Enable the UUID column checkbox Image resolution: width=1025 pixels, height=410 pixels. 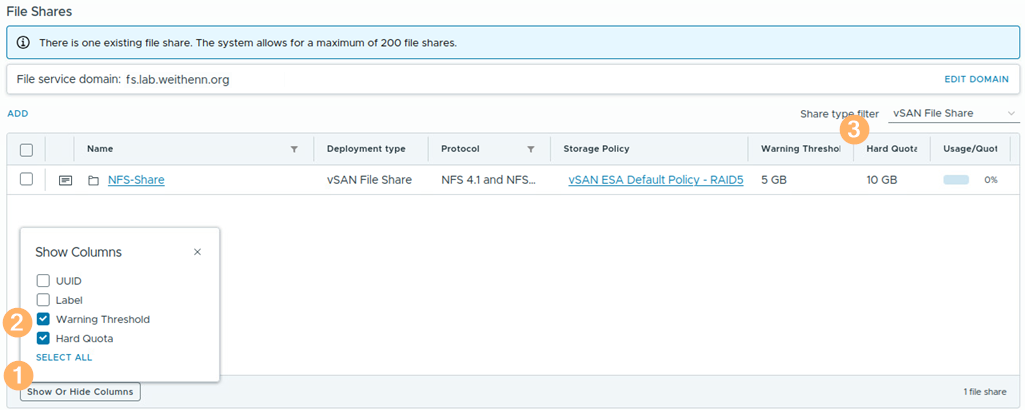click(x=43, y=281)
